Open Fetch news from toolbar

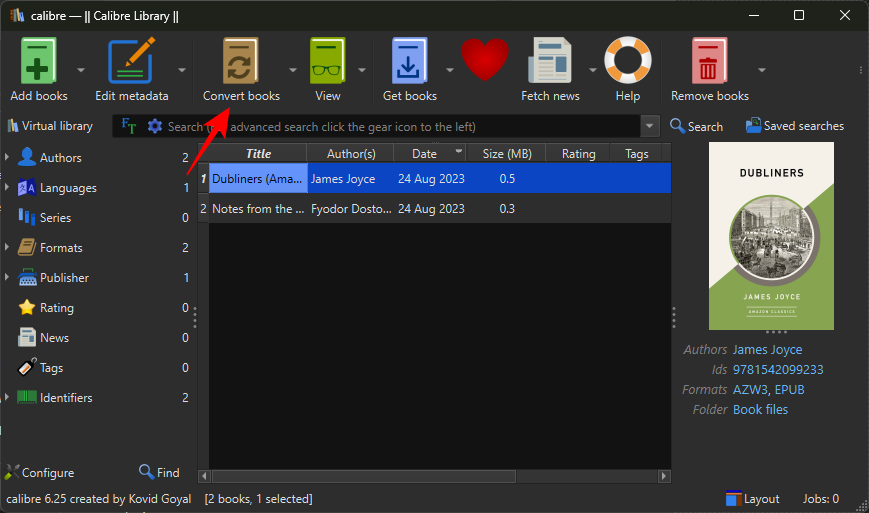(550, 62)
